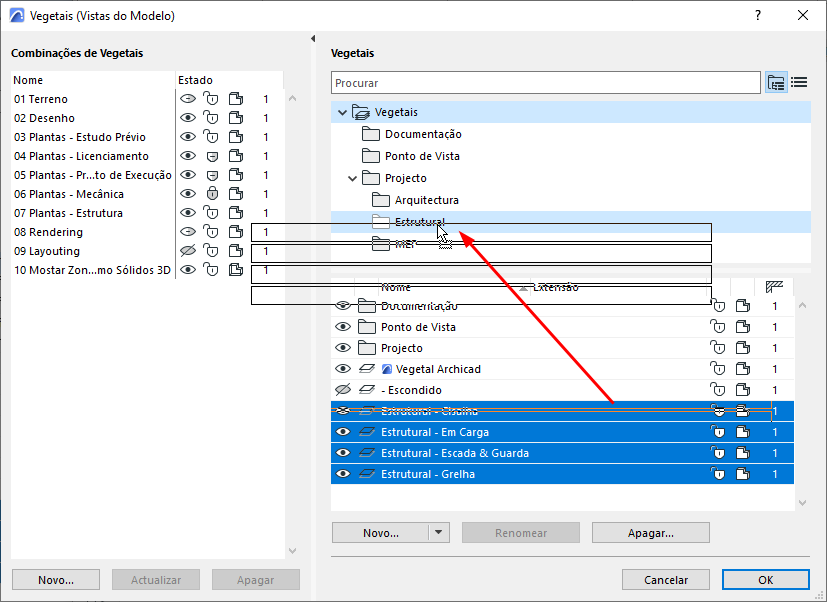The height and width of the screenshot is (602, 827).
Task: Click intersection priority column header icon
Action: coord(773,287)
